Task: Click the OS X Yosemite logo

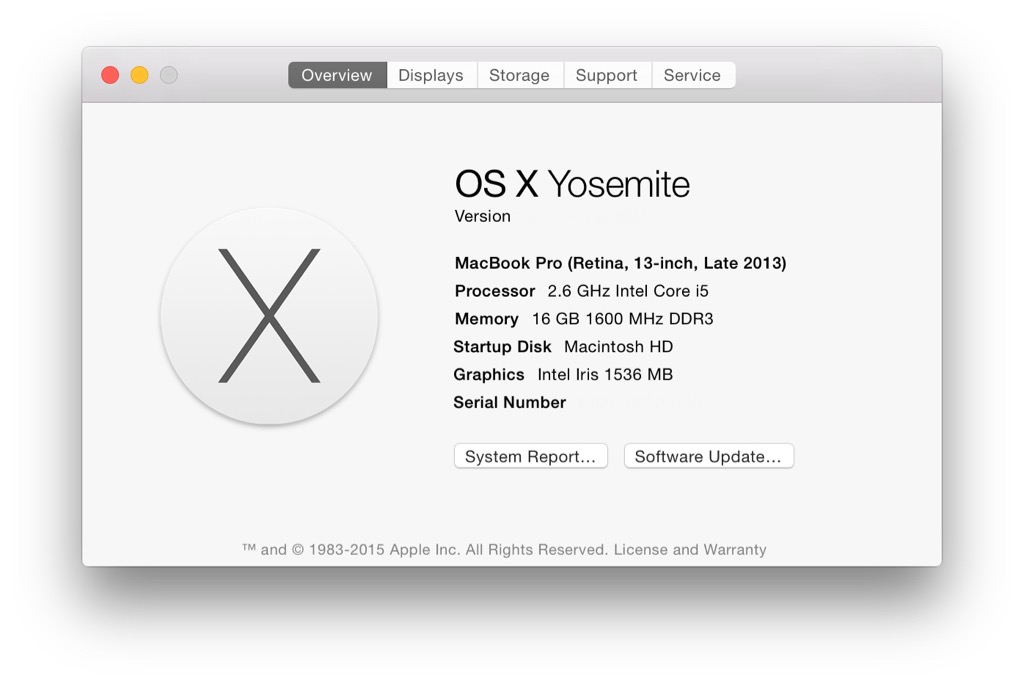Action: tap(269, 316)
